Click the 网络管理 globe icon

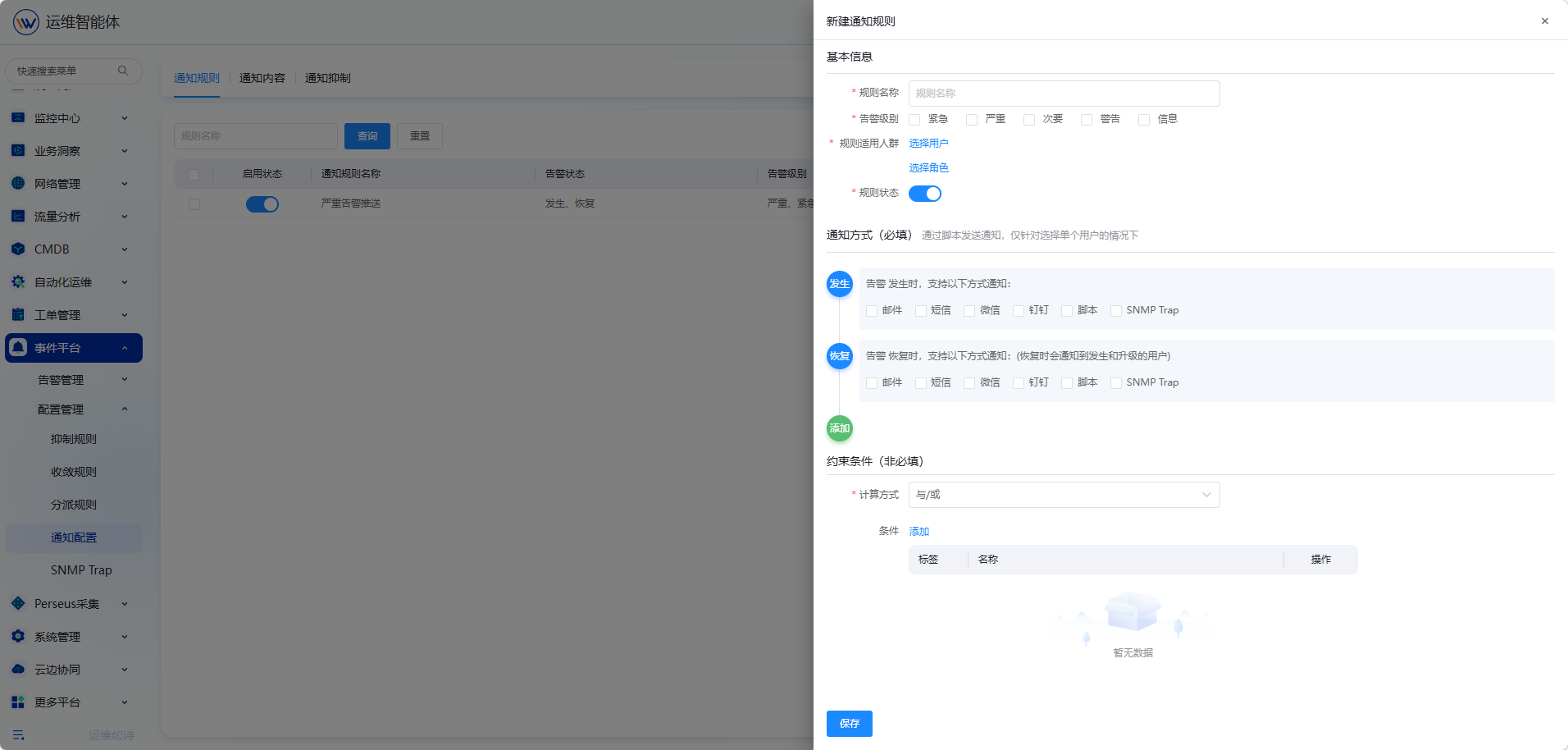click(18, 184)
